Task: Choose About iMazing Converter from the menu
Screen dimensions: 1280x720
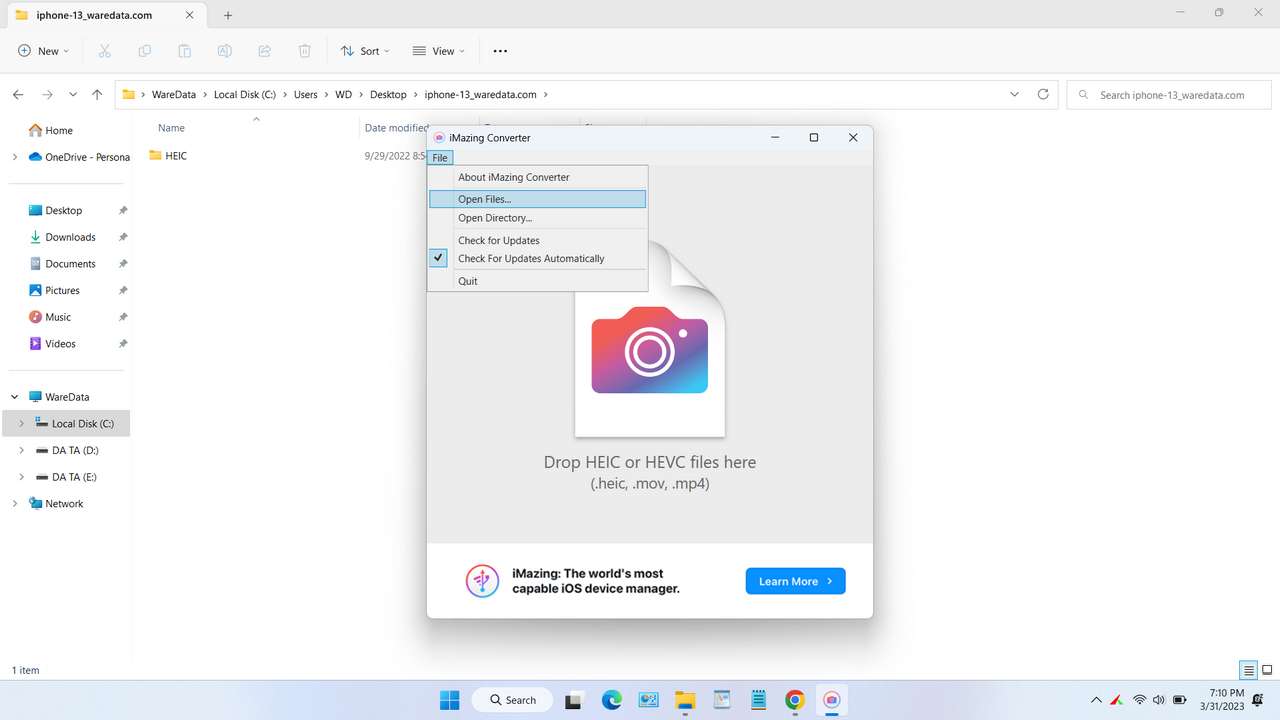Action: (513, 177)
